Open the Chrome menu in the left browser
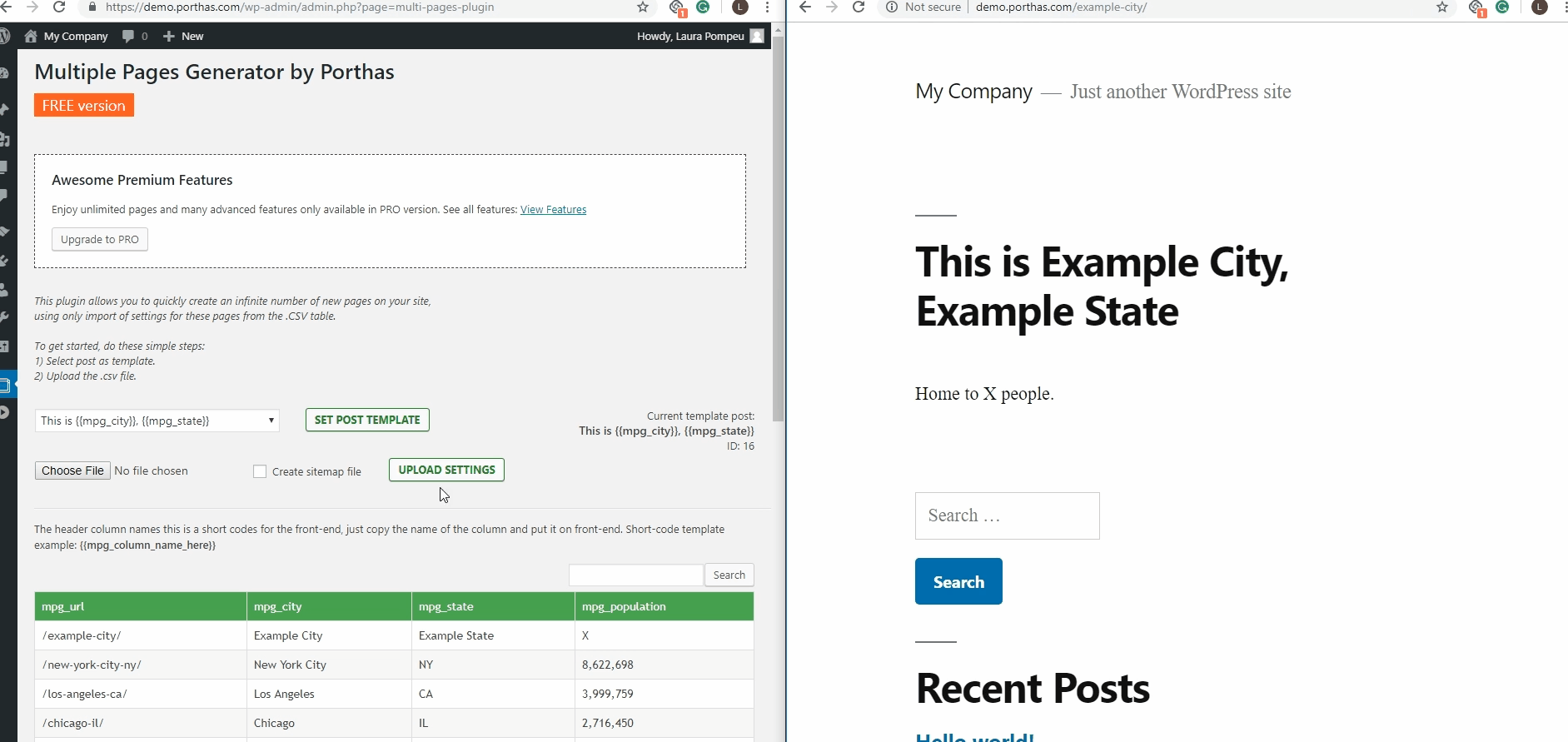The image size is (1568, 742). pyautogui.click(x=767, y=7)
